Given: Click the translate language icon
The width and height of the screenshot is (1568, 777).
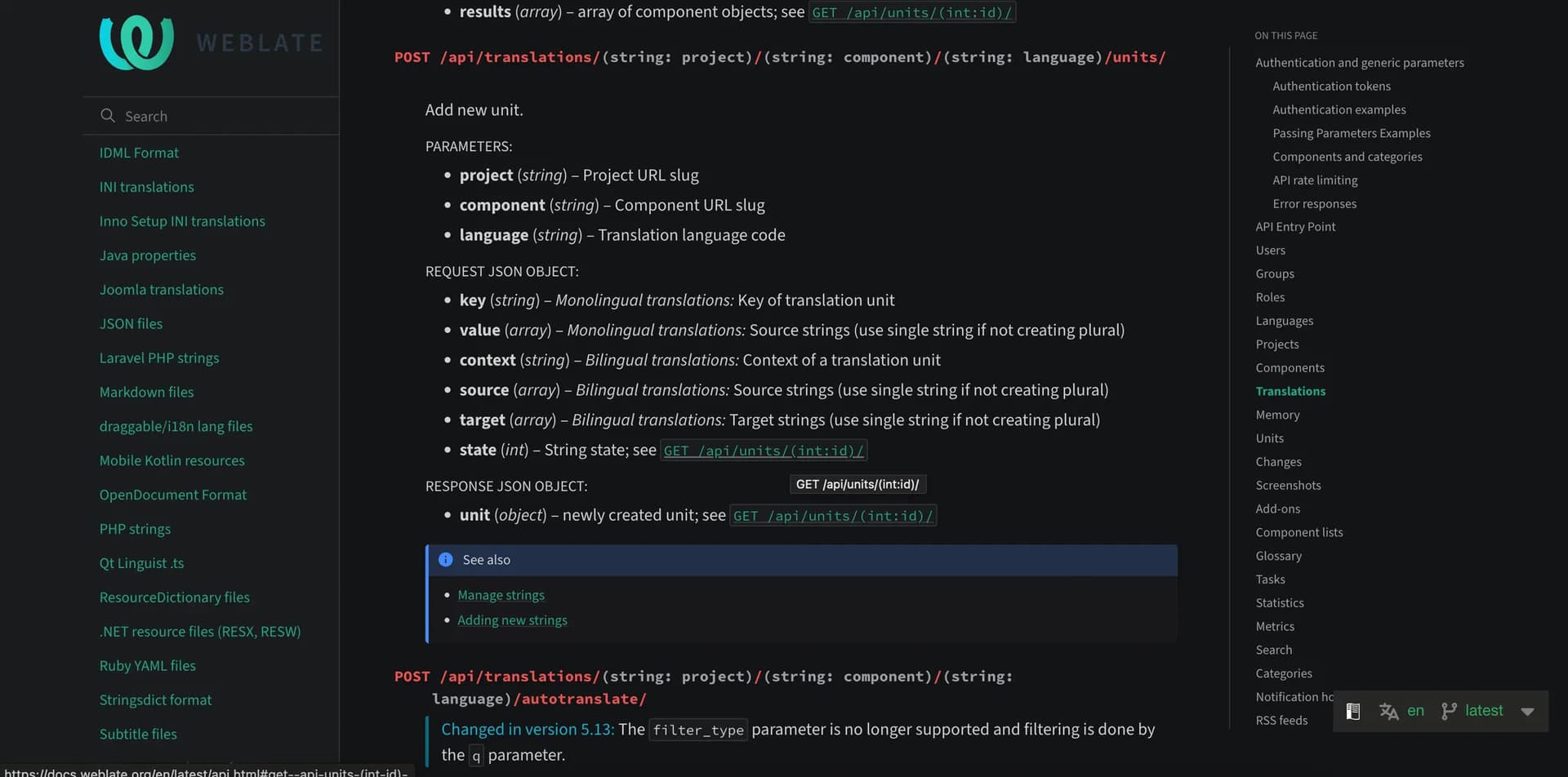Looking at the screenshot, I should coord(1388,711).
